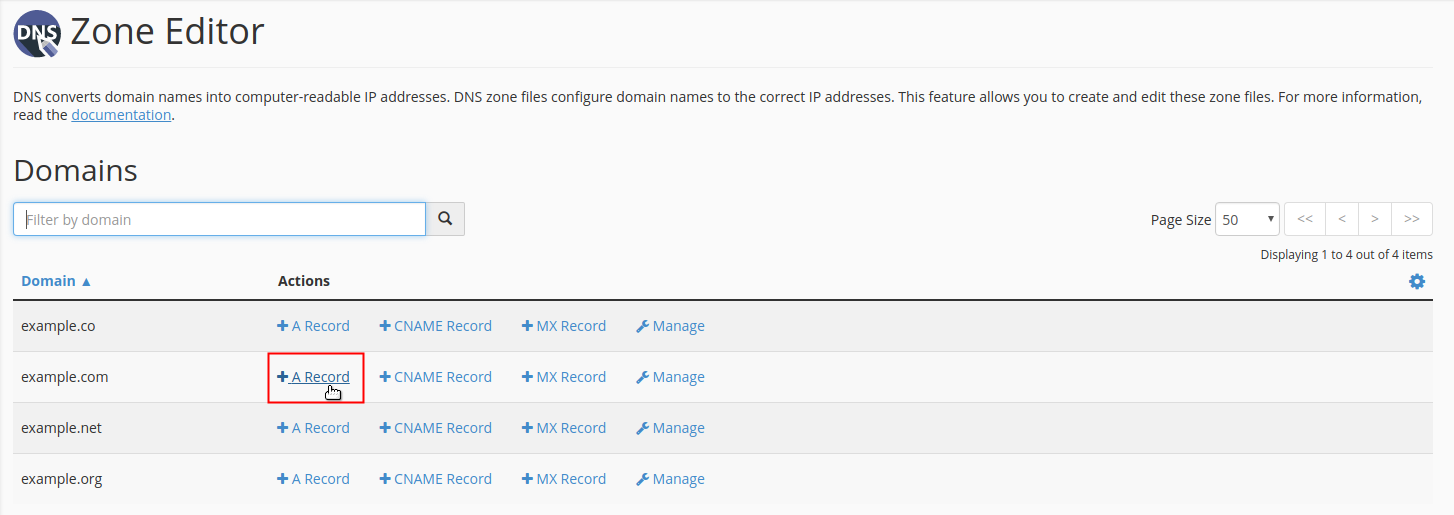Open the documentation link
The width and height of the screenshot is (1454, 515).
(121, 115)
